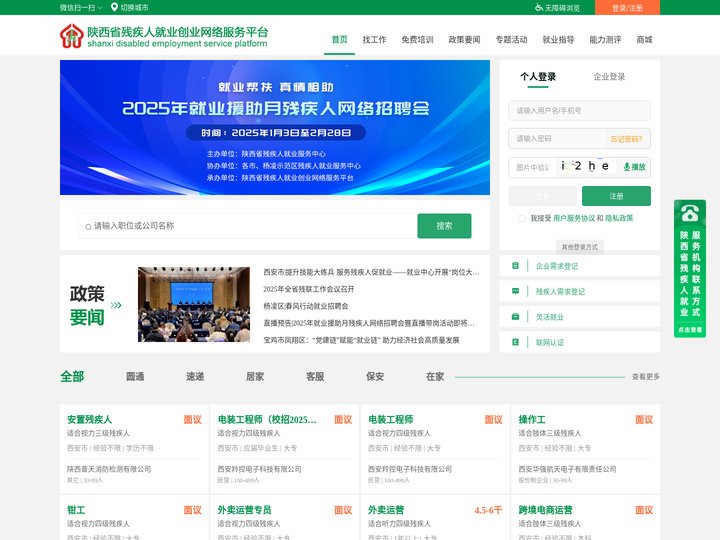Open the 免费培训 navigation menu

coord(417,40)
